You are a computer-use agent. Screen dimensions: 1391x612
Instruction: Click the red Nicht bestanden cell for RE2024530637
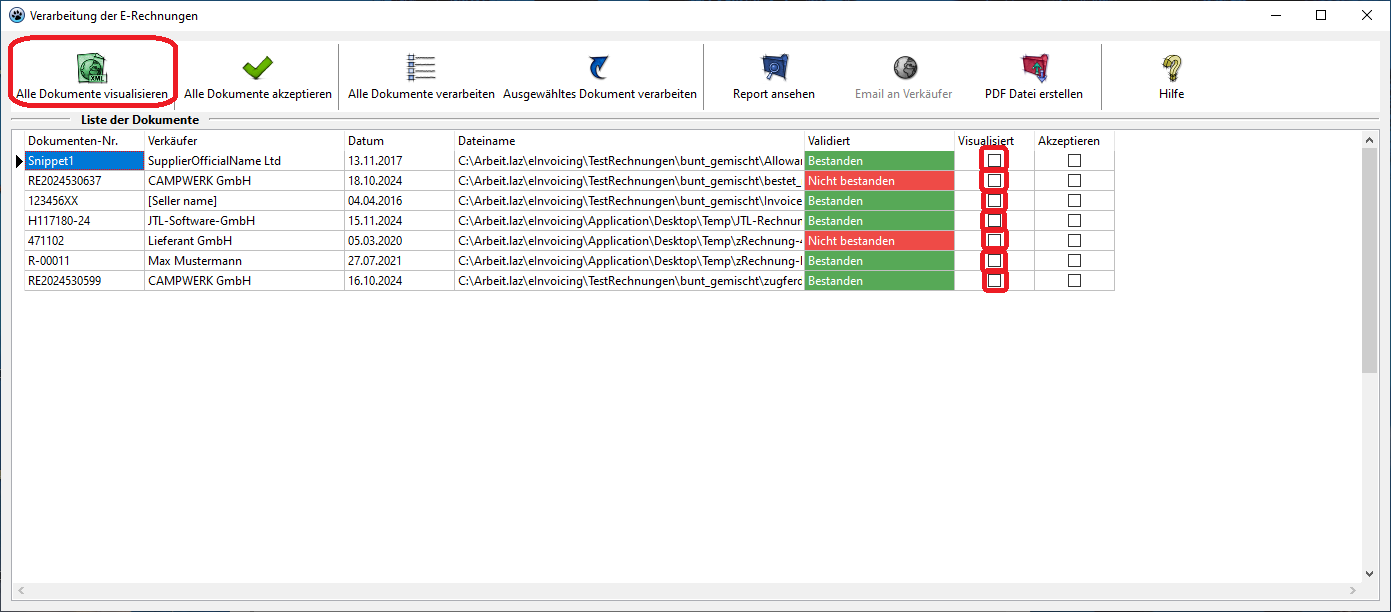[x=878, y=181]
